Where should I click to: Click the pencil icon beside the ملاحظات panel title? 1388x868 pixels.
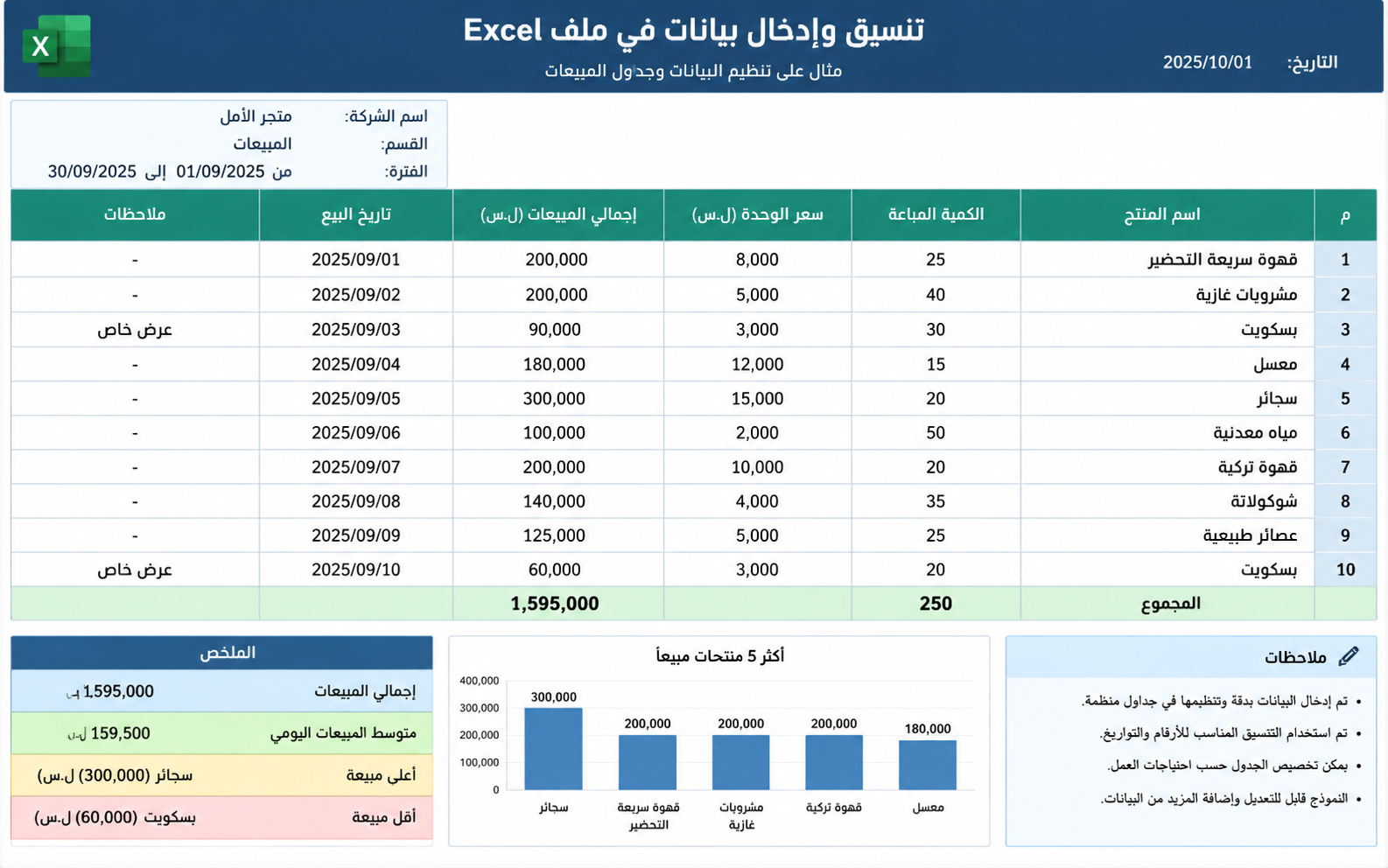(x=1349, y=656)
